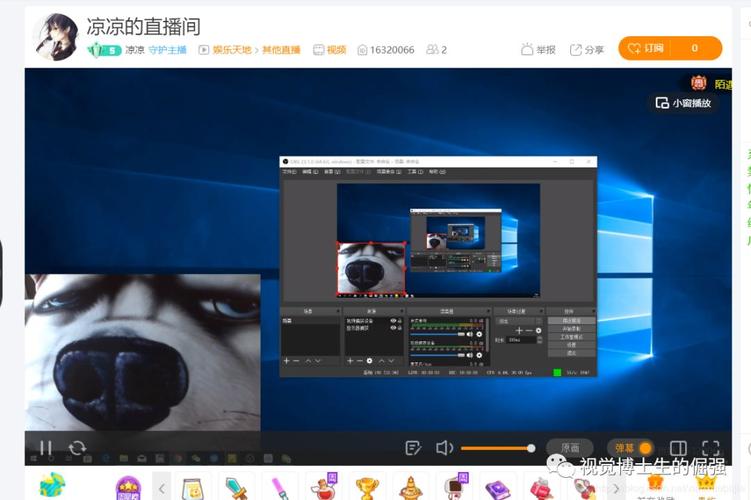Click the viewer count icon showing 2
The width and height of the screenshot is (751, 500).
tap(432, 49)
